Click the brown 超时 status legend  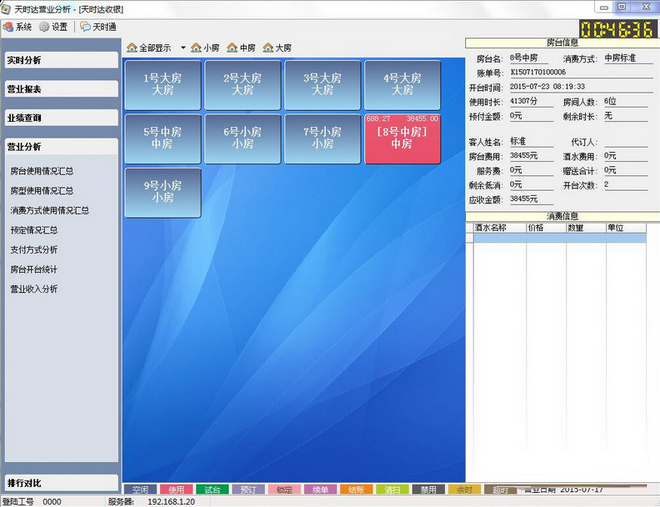pos(500,490)
